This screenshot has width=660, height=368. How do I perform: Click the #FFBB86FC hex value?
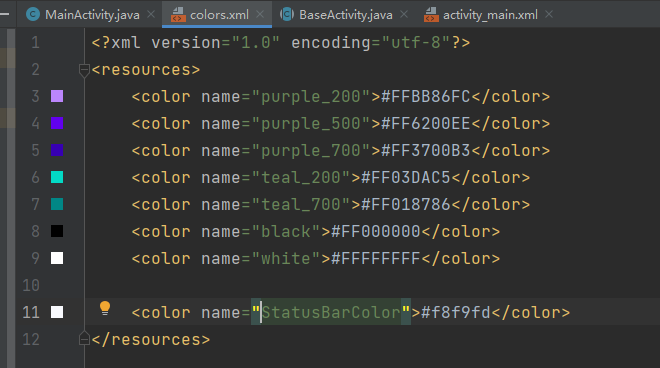426,96
